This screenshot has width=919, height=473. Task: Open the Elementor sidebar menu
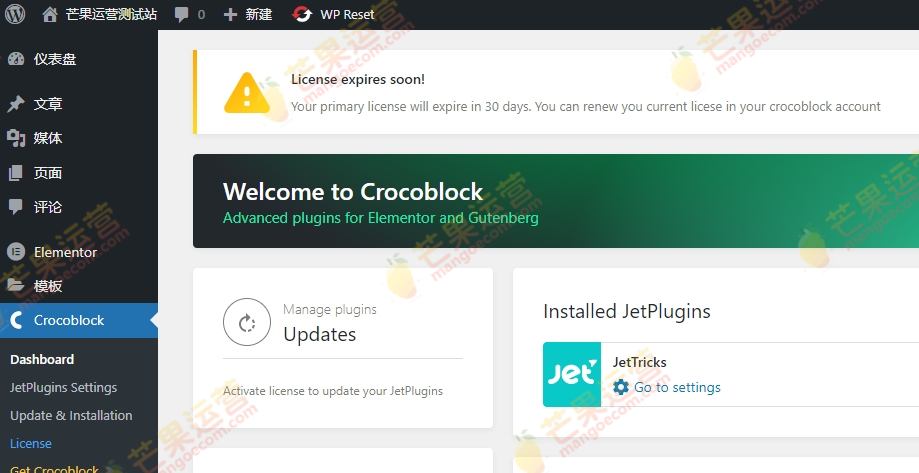(x=65, y=252)
